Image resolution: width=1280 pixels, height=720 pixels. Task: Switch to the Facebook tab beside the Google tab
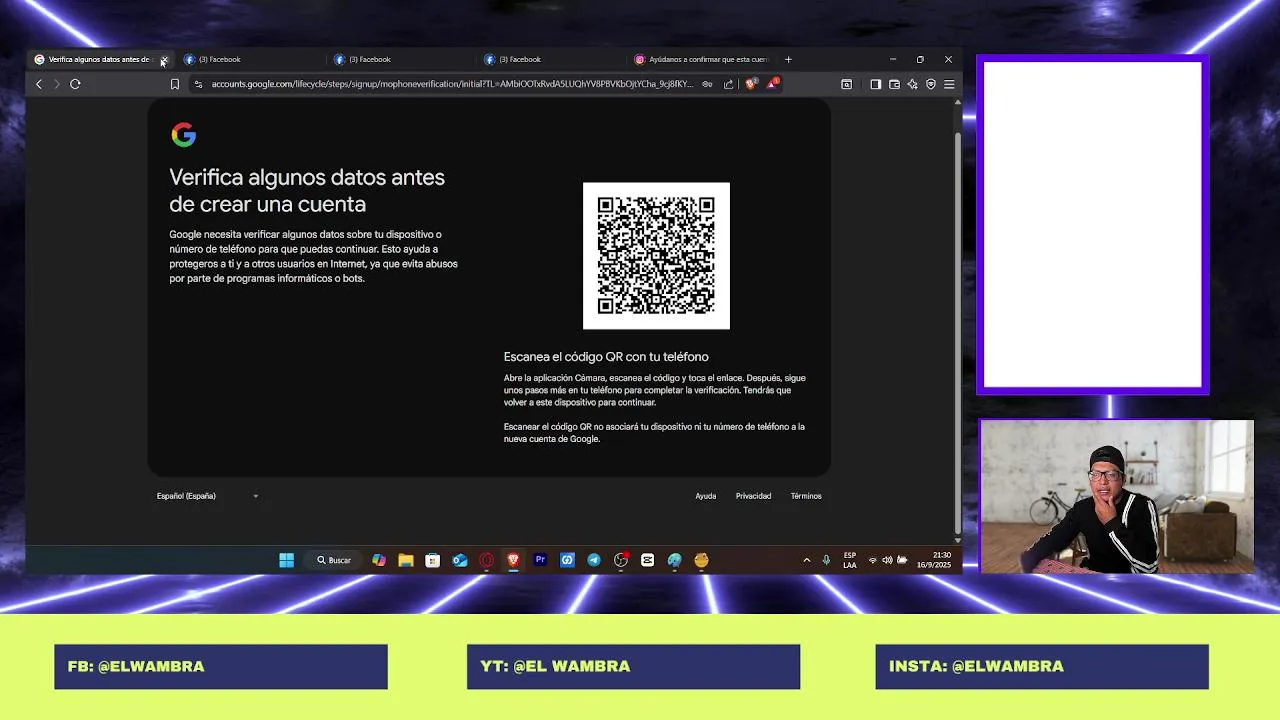(x=251, y=59)
